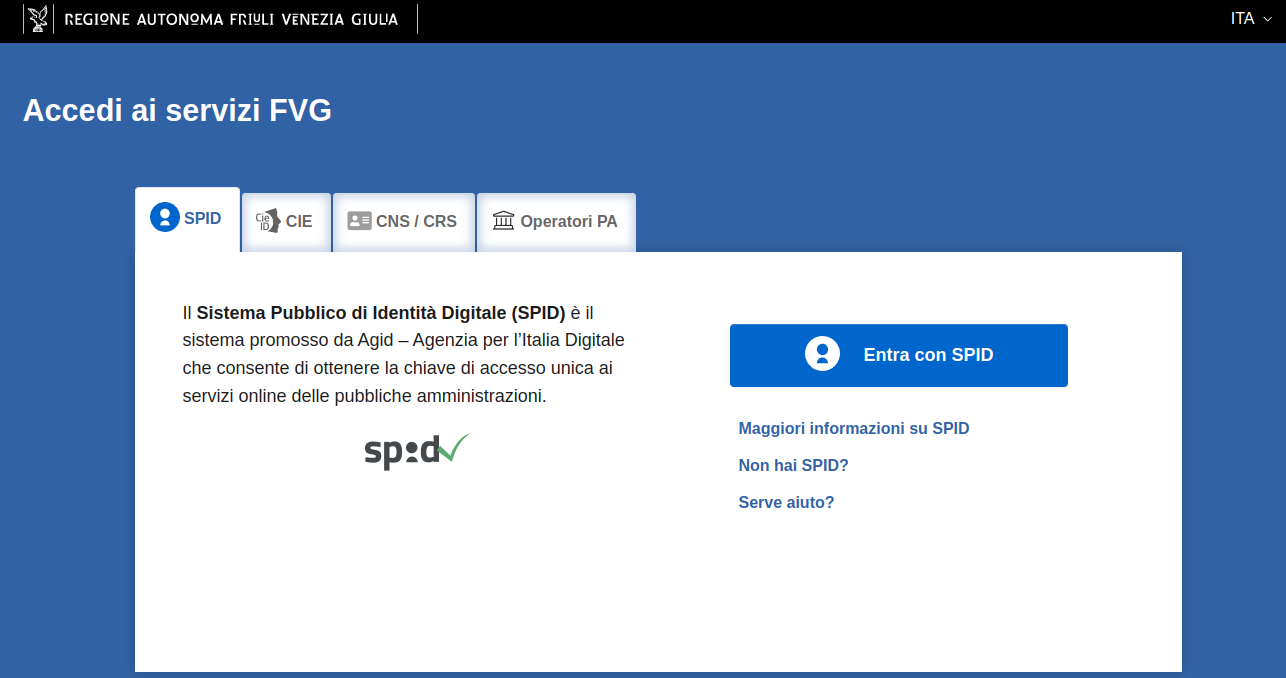Open the Operatori PA tab

point(568,222)
